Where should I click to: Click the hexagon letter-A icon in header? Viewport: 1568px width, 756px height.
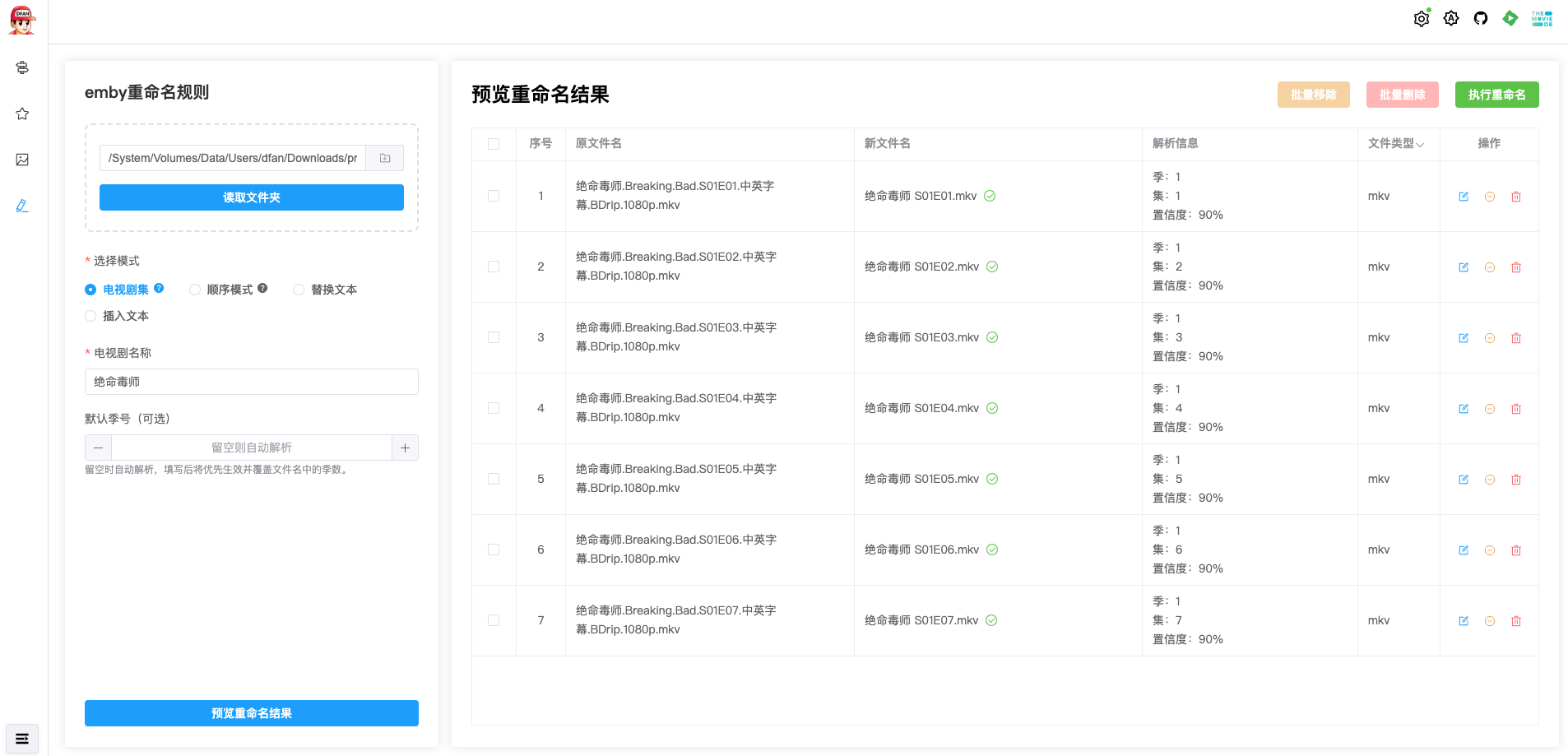(1451, 19)
